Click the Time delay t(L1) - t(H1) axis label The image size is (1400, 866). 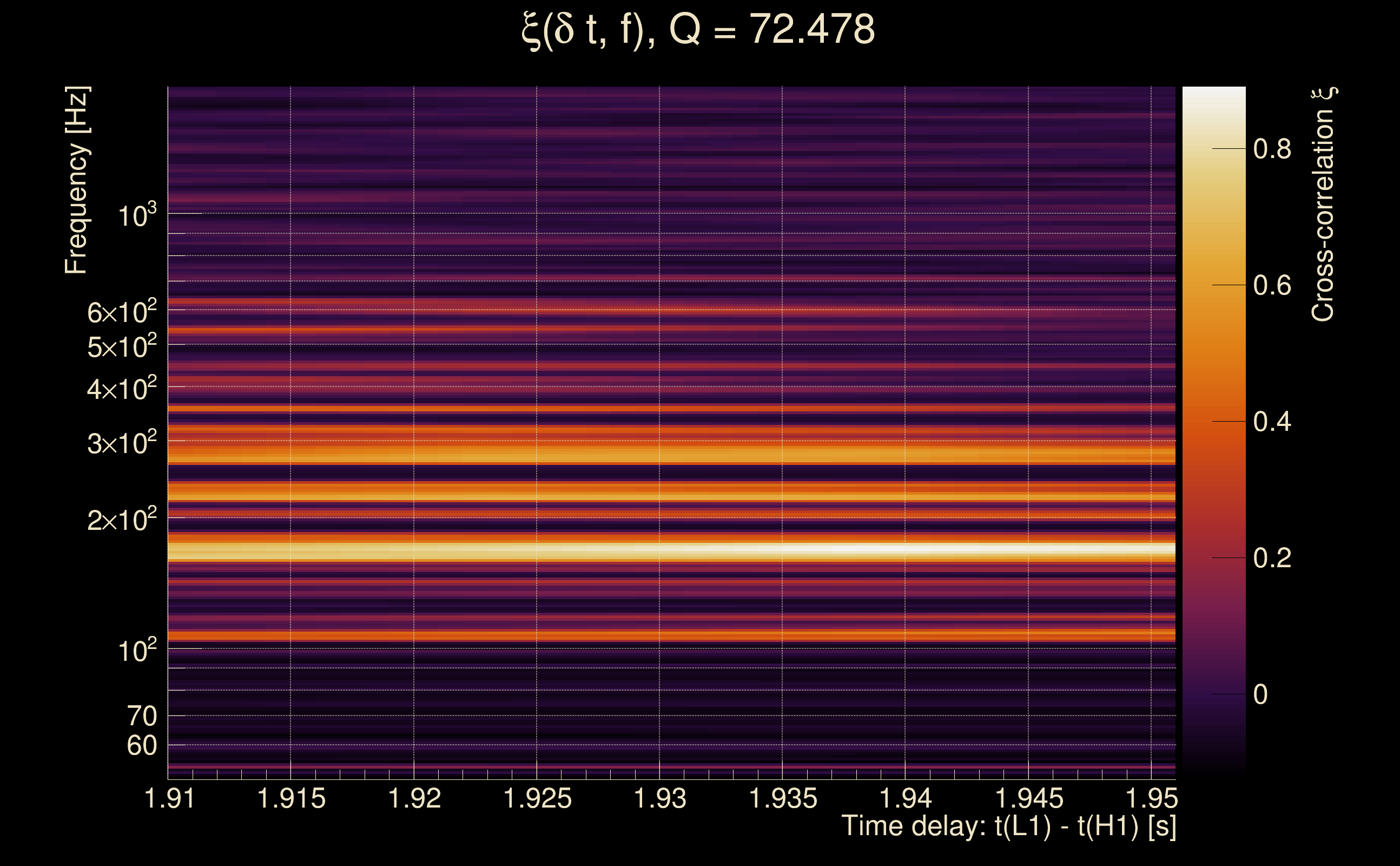[1008, 826]
